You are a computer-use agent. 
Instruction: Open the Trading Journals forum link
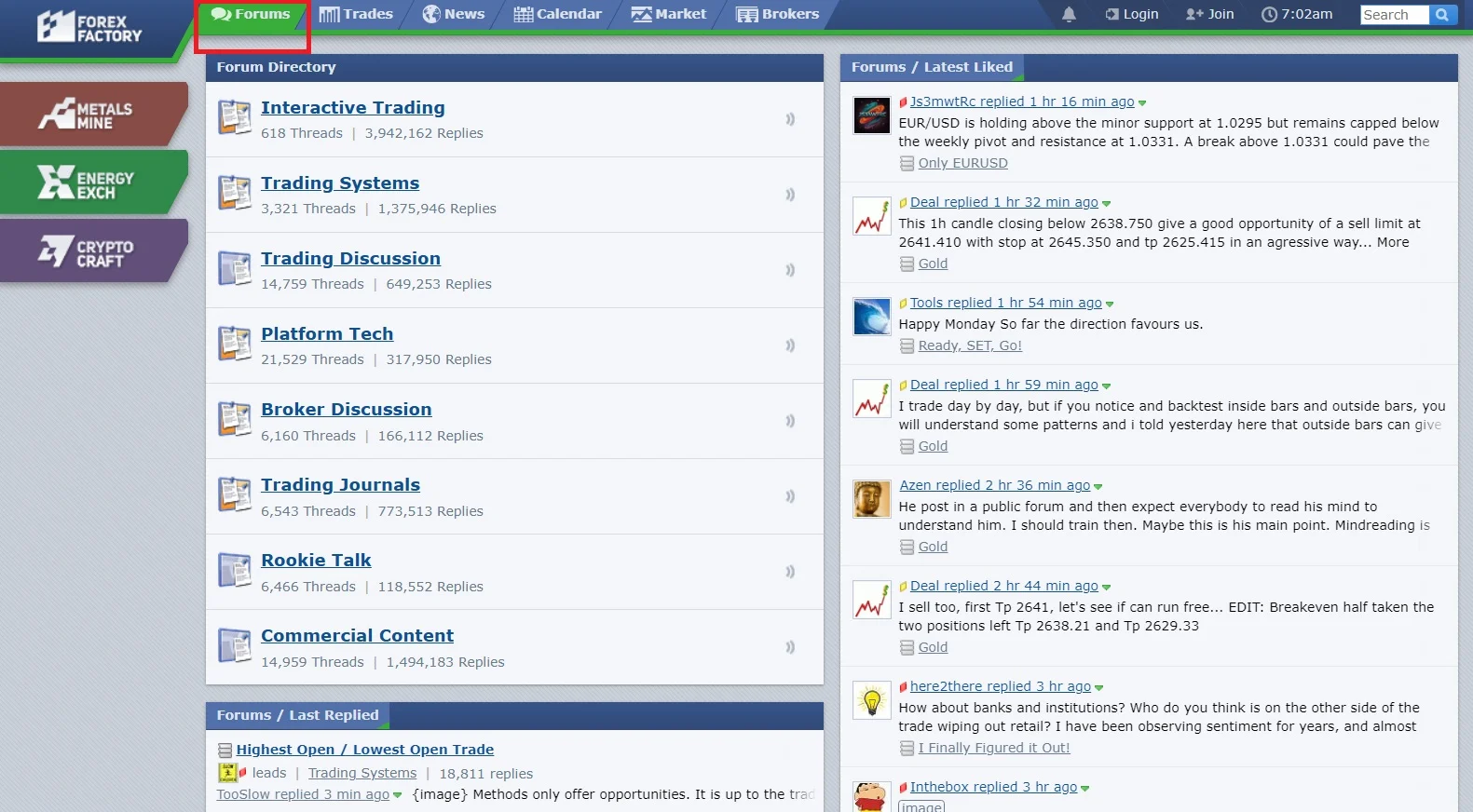(x=341, y=485)
